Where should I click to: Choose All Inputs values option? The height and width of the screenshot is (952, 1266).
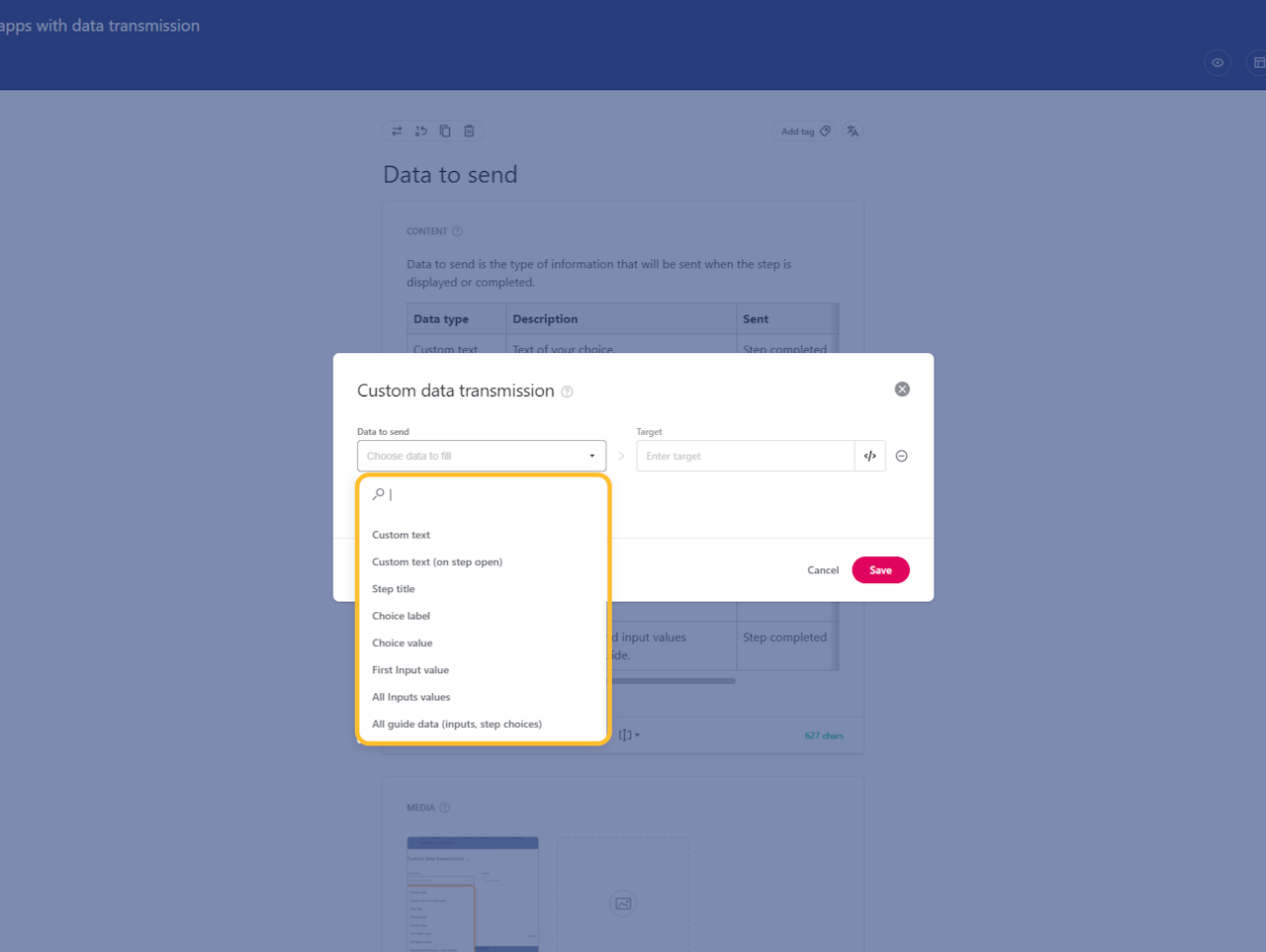pyautogui.click(x=410, y=697)
